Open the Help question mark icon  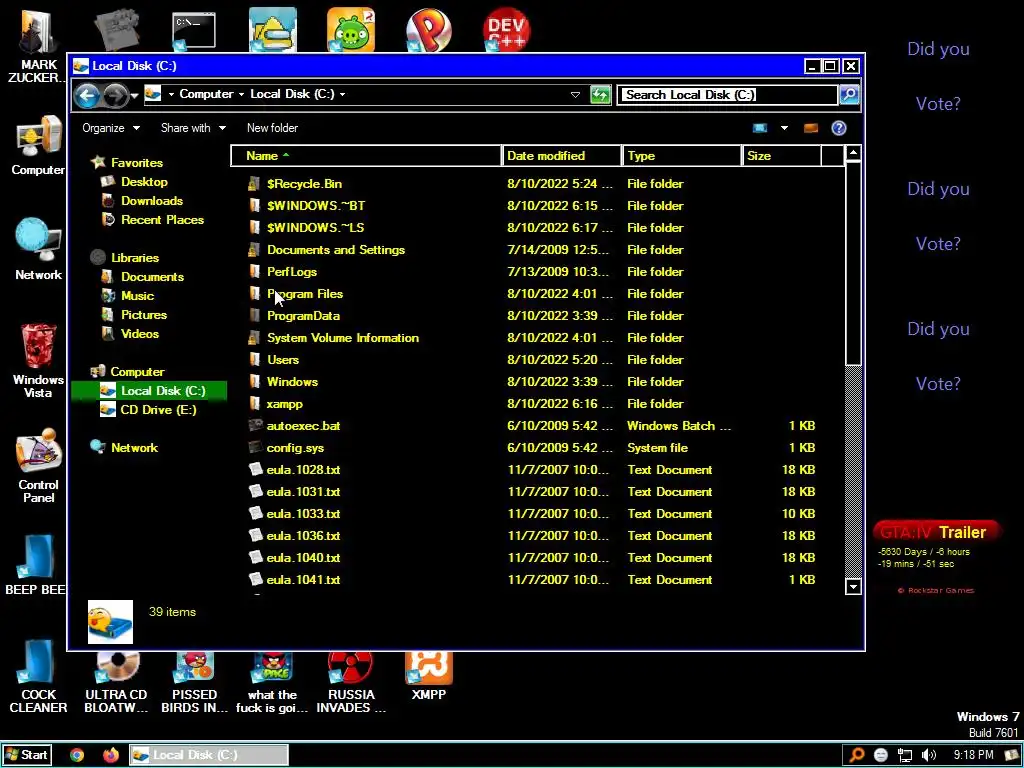coord(839,128)
